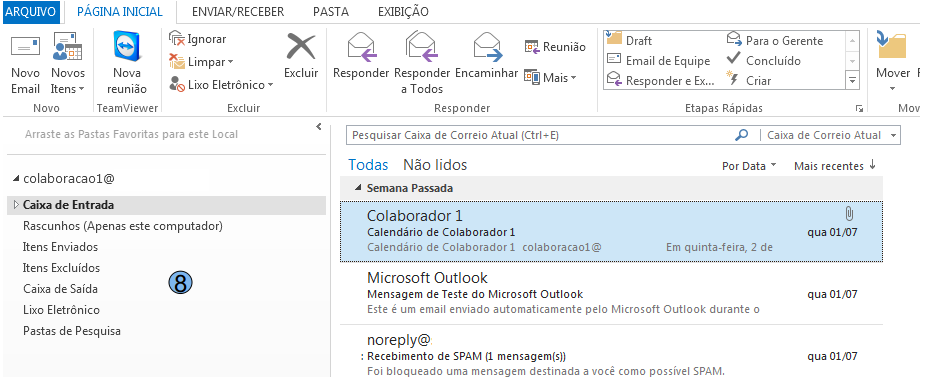
Task: Open the EXIBIÇÃO ribbon tab
Action: (403, 12)
